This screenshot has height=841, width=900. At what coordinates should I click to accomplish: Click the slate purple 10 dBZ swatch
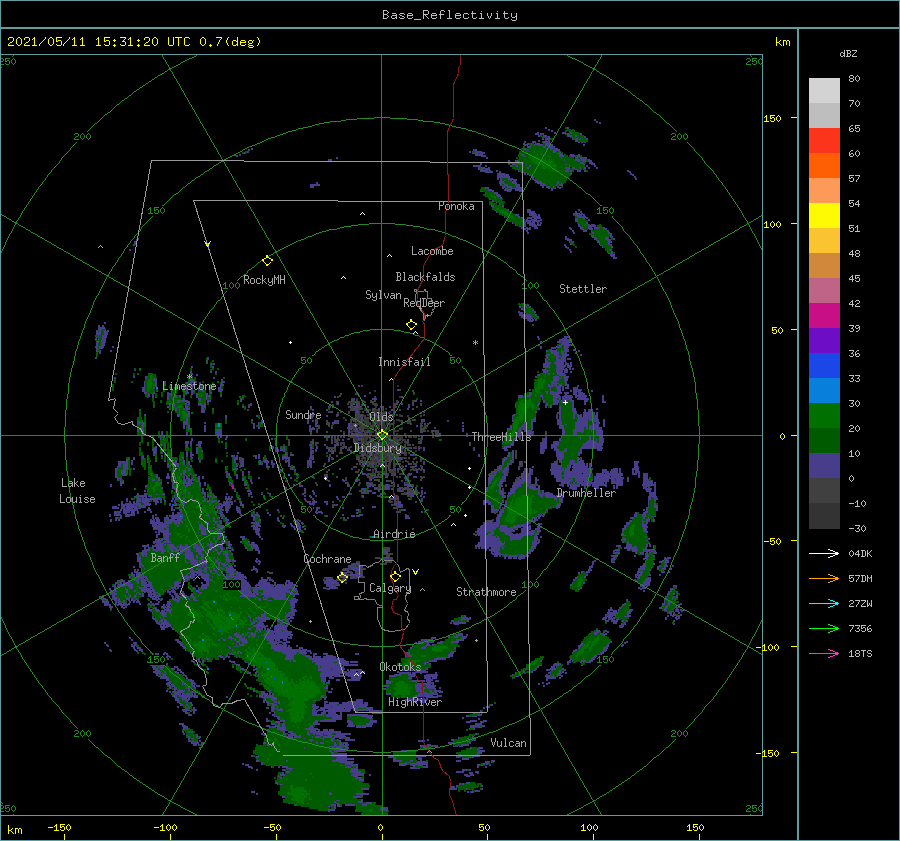pos(824,466)
